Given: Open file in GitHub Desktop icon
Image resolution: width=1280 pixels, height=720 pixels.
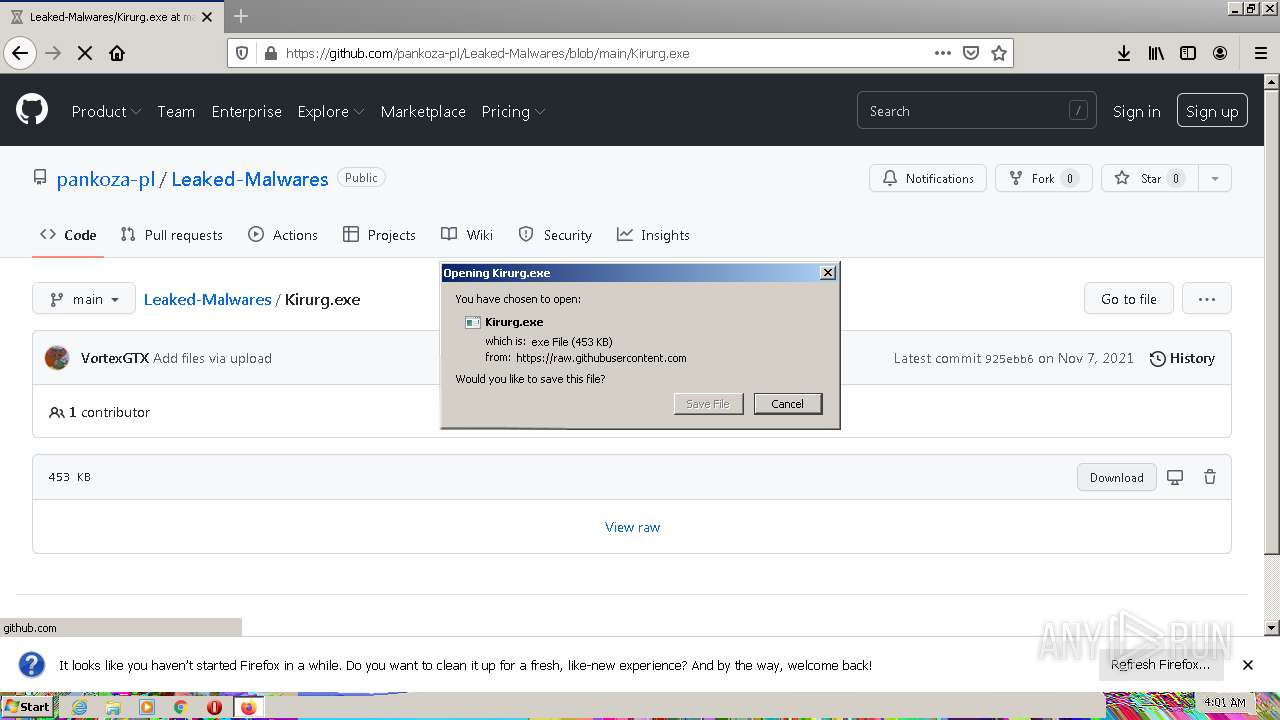Looking at the screenshot, I should 1175,477.
